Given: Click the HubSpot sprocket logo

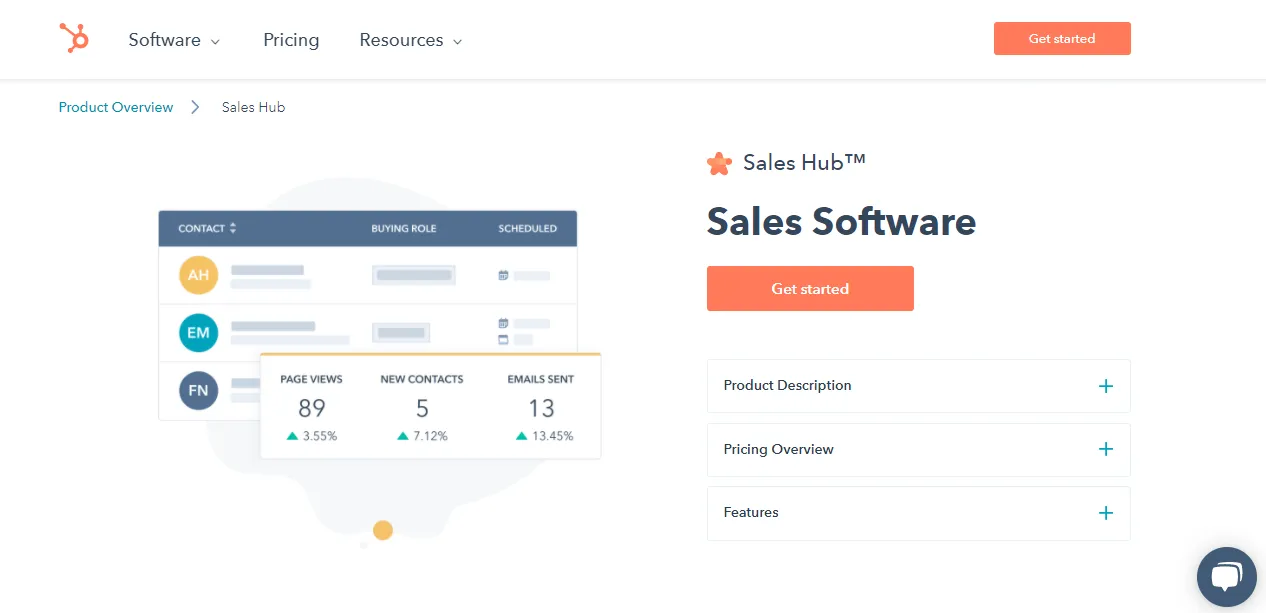Looking at the screenshot, I should pos(74,39).
